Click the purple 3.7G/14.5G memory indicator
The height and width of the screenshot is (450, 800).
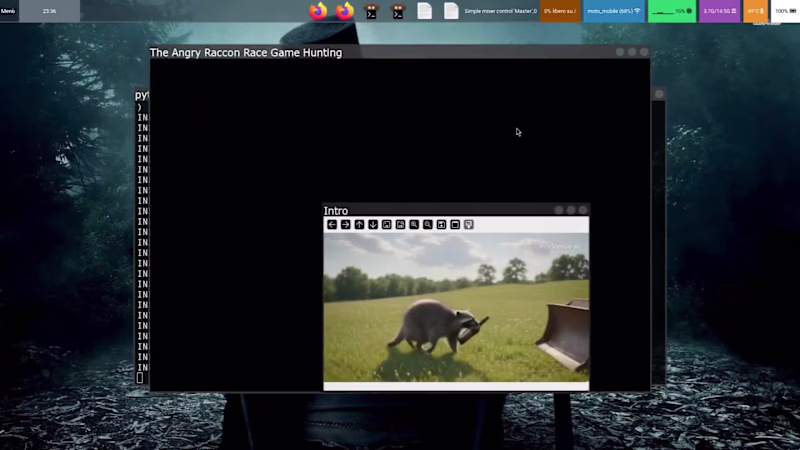[x=719, y=11]
